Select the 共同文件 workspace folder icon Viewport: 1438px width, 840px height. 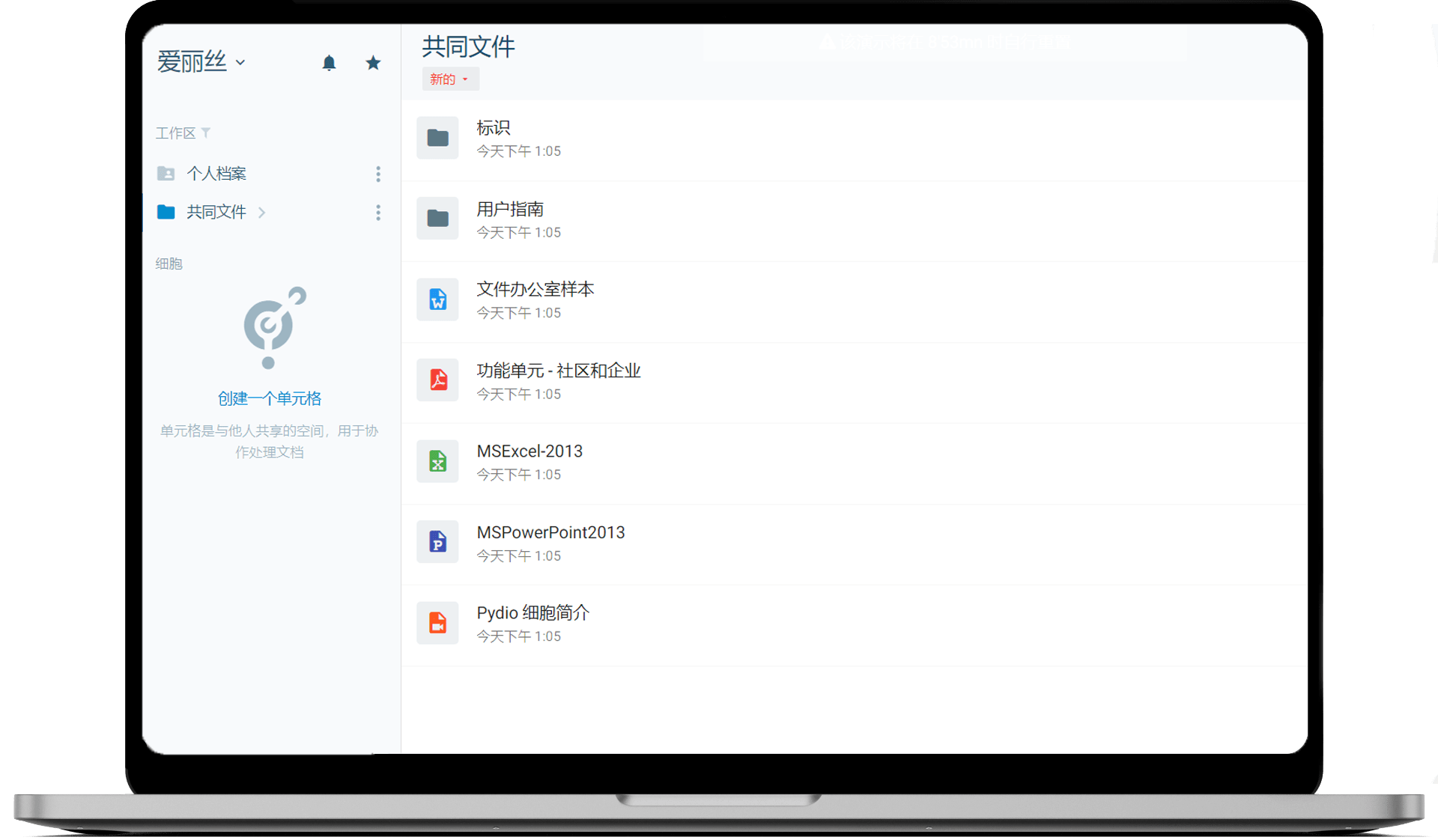(x=166, y=213)
